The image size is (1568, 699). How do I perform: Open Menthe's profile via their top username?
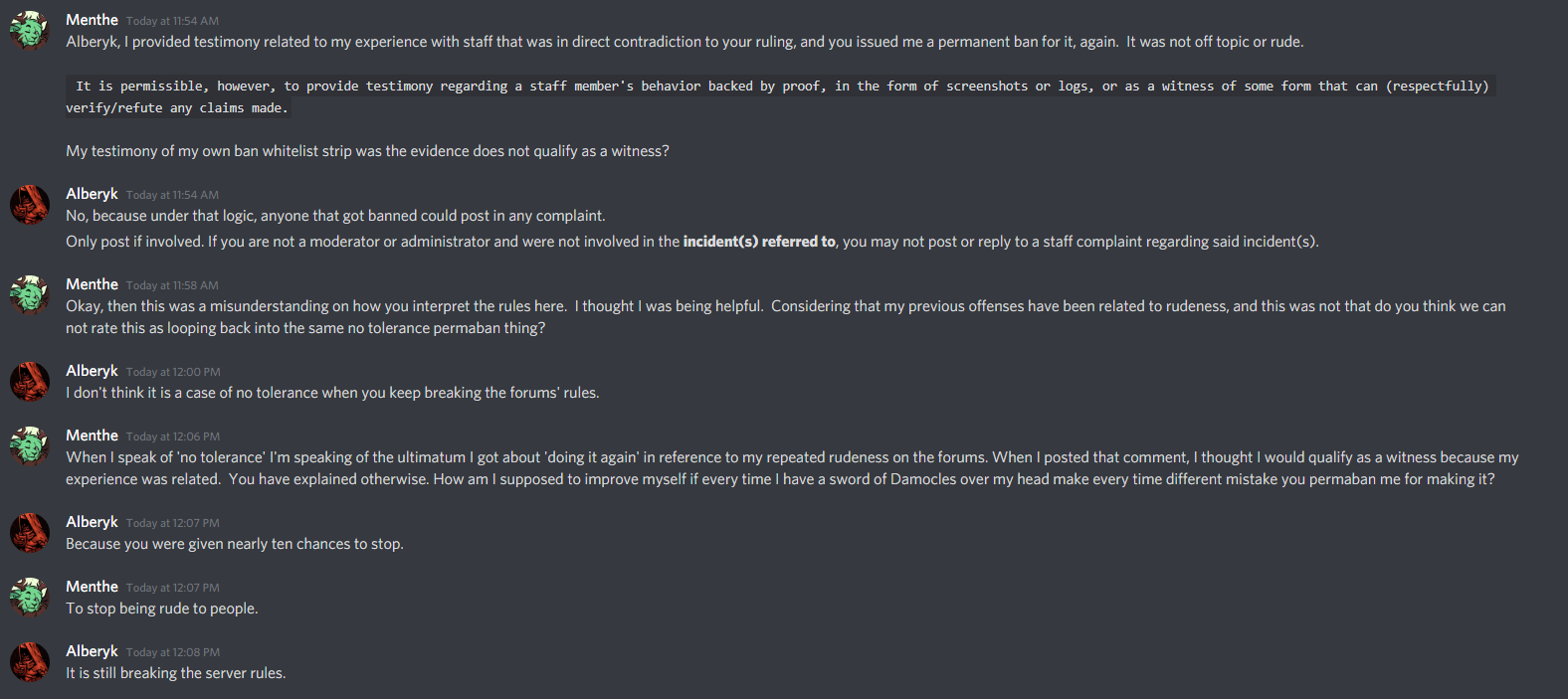pyautogui.click(x=92, y=19)
